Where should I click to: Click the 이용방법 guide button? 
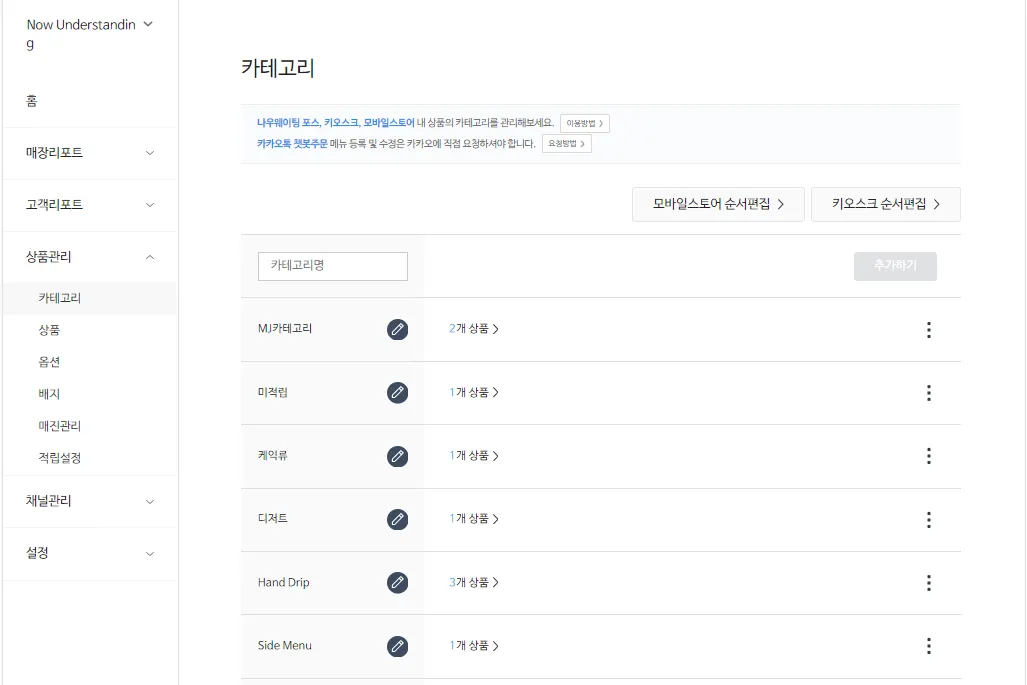tap(584, 123)
